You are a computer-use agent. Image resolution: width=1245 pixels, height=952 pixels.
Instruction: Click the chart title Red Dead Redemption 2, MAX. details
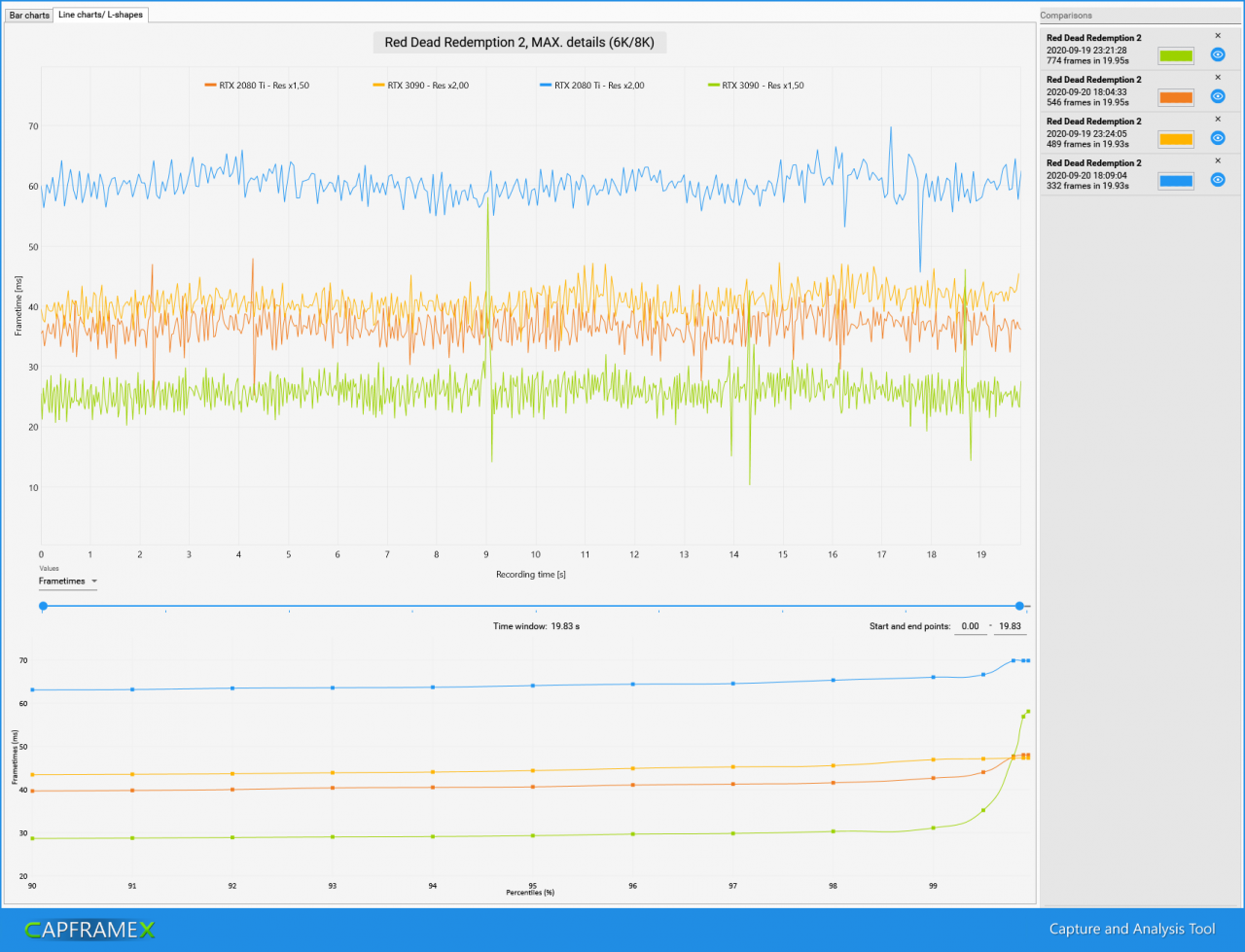click(519, 42)
